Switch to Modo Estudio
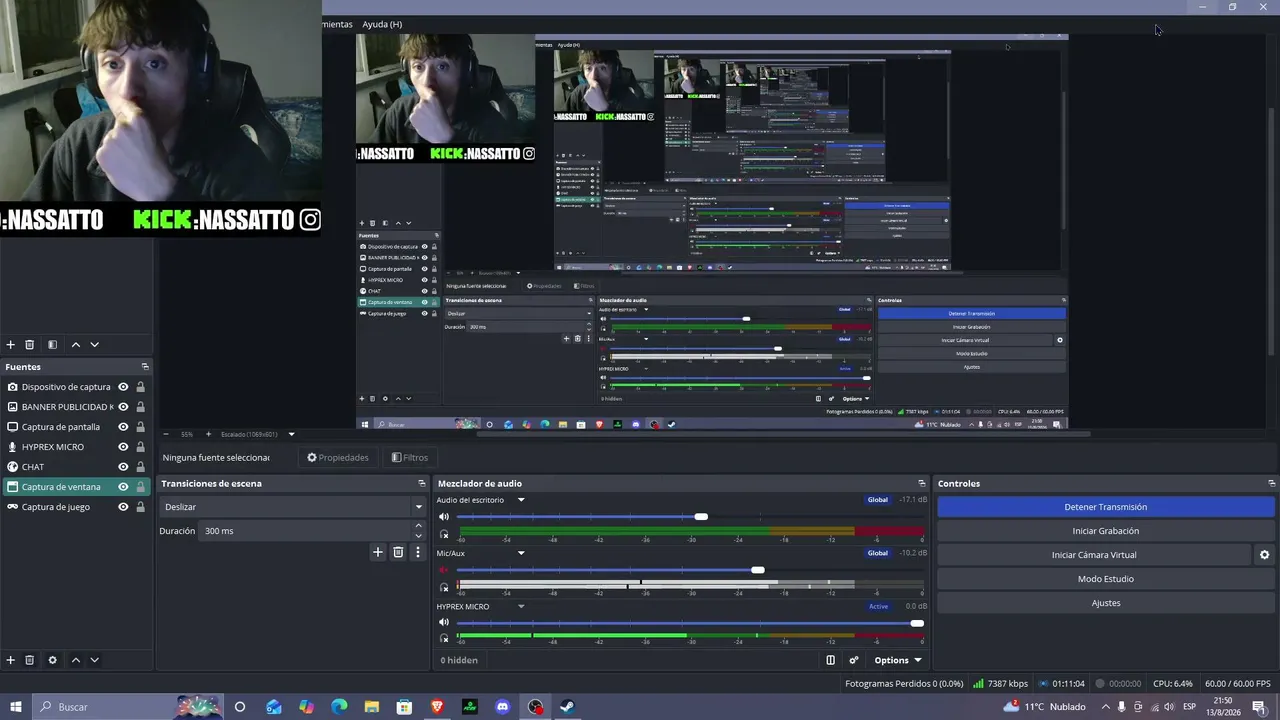 [x=1105, y=579]
